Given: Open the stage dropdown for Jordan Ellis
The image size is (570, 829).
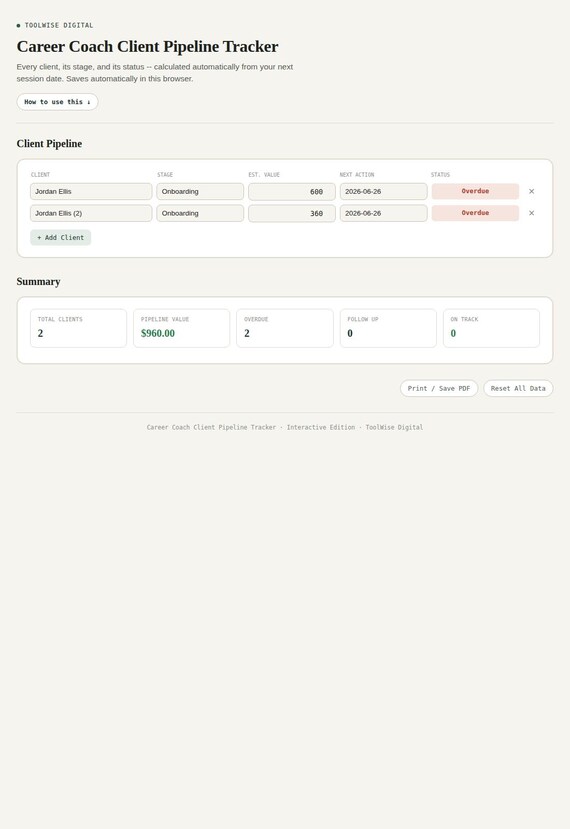Looking at the screenshot, I should pos(200,191).
